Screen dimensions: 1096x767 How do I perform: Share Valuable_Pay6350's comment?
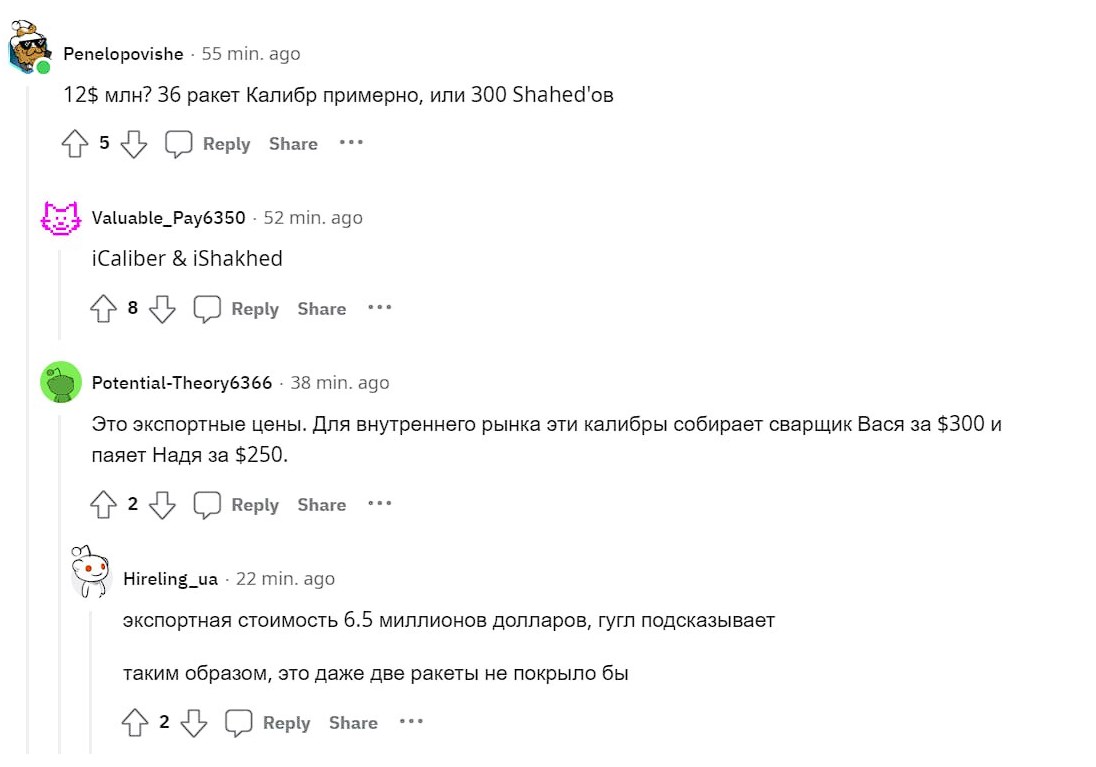321,309
